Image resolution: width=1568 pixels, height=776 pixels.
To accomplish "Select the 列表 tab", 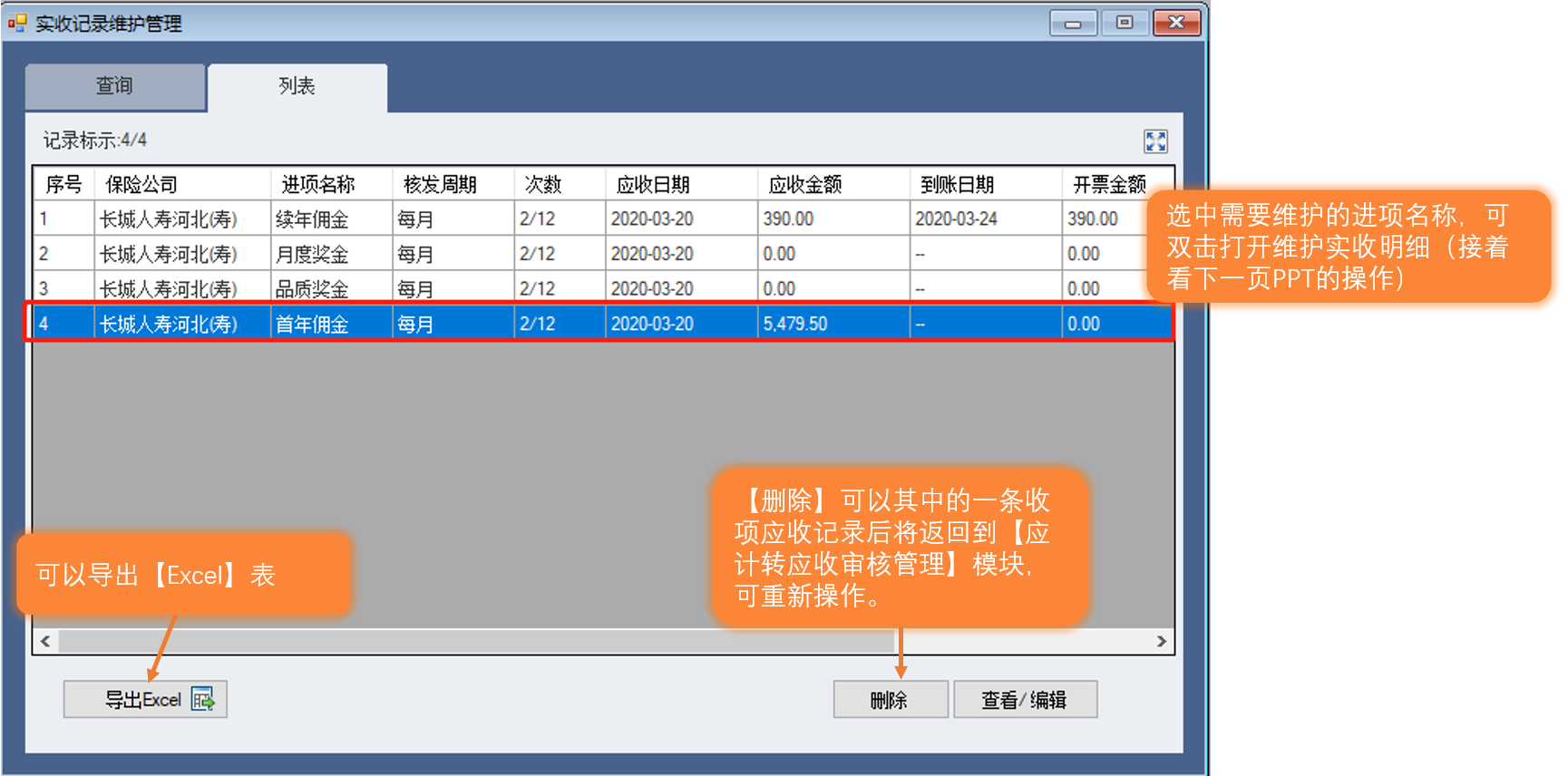I will 297,86.
